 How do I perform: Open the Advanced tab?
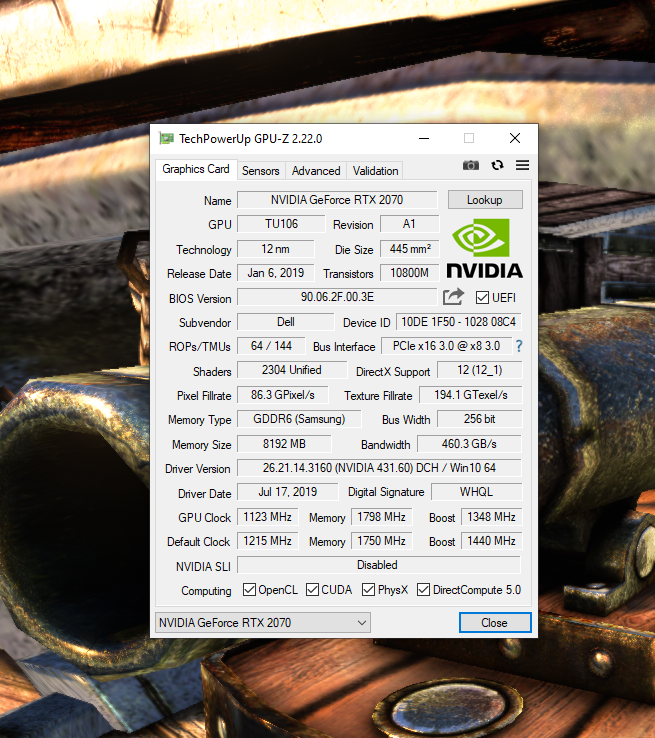click(x=316, y=171)
